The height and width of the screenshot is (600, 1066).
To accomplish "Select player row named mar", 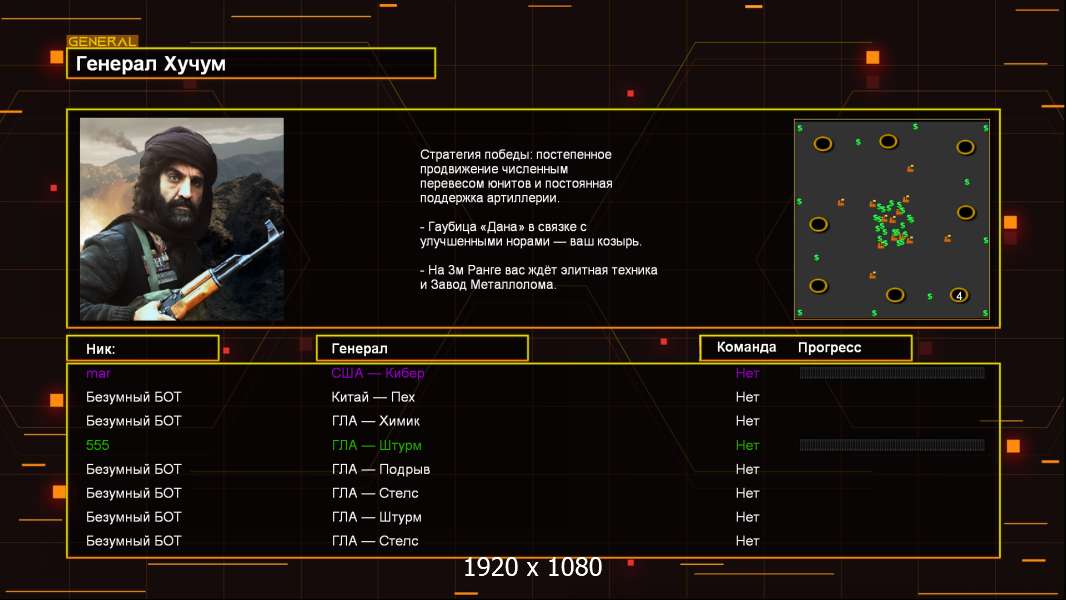I will pyautogui.click(x=533, y=373).
